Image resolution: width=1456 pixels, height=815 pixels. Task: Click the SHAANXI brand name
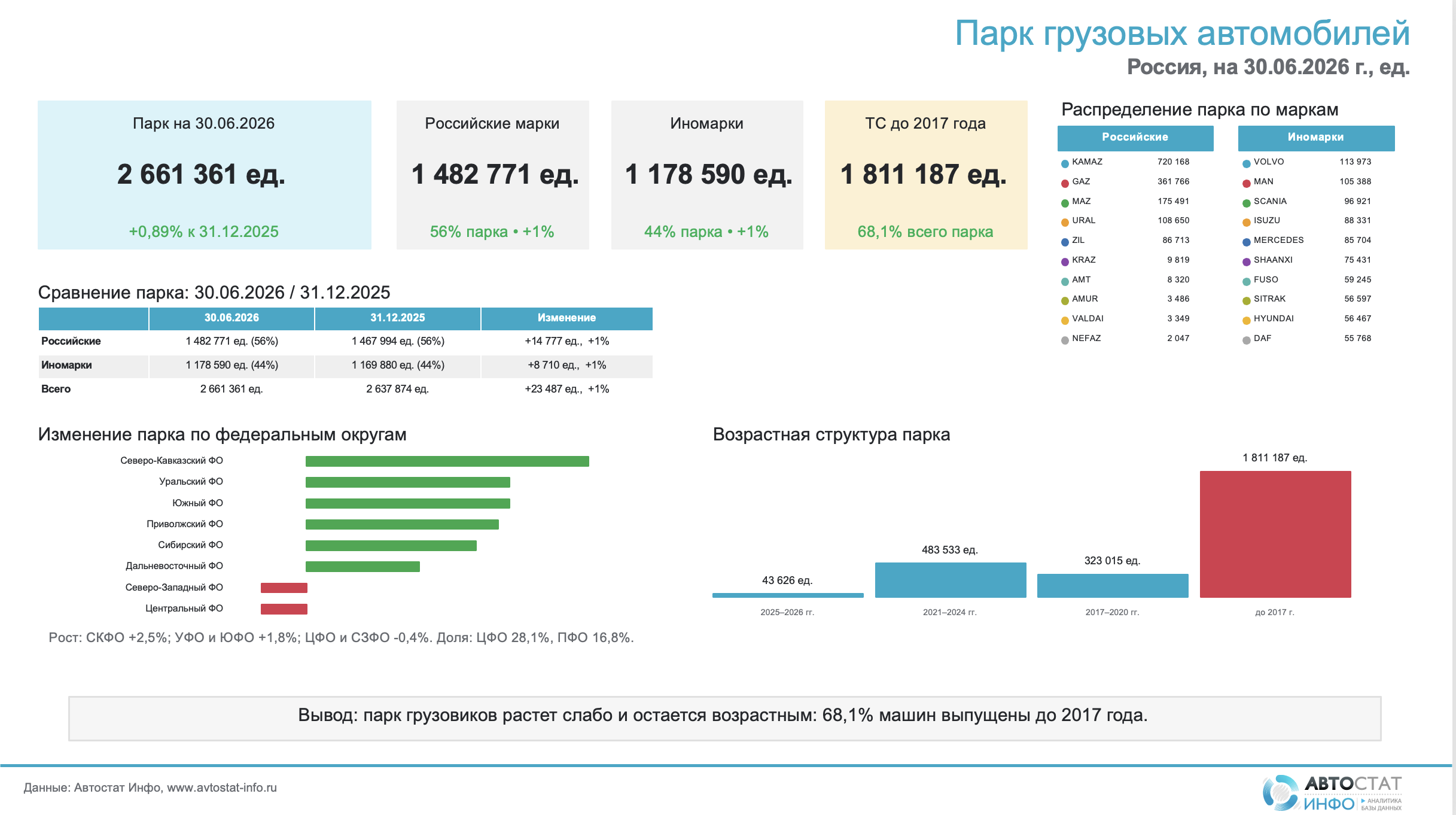tap(1273, 260)
